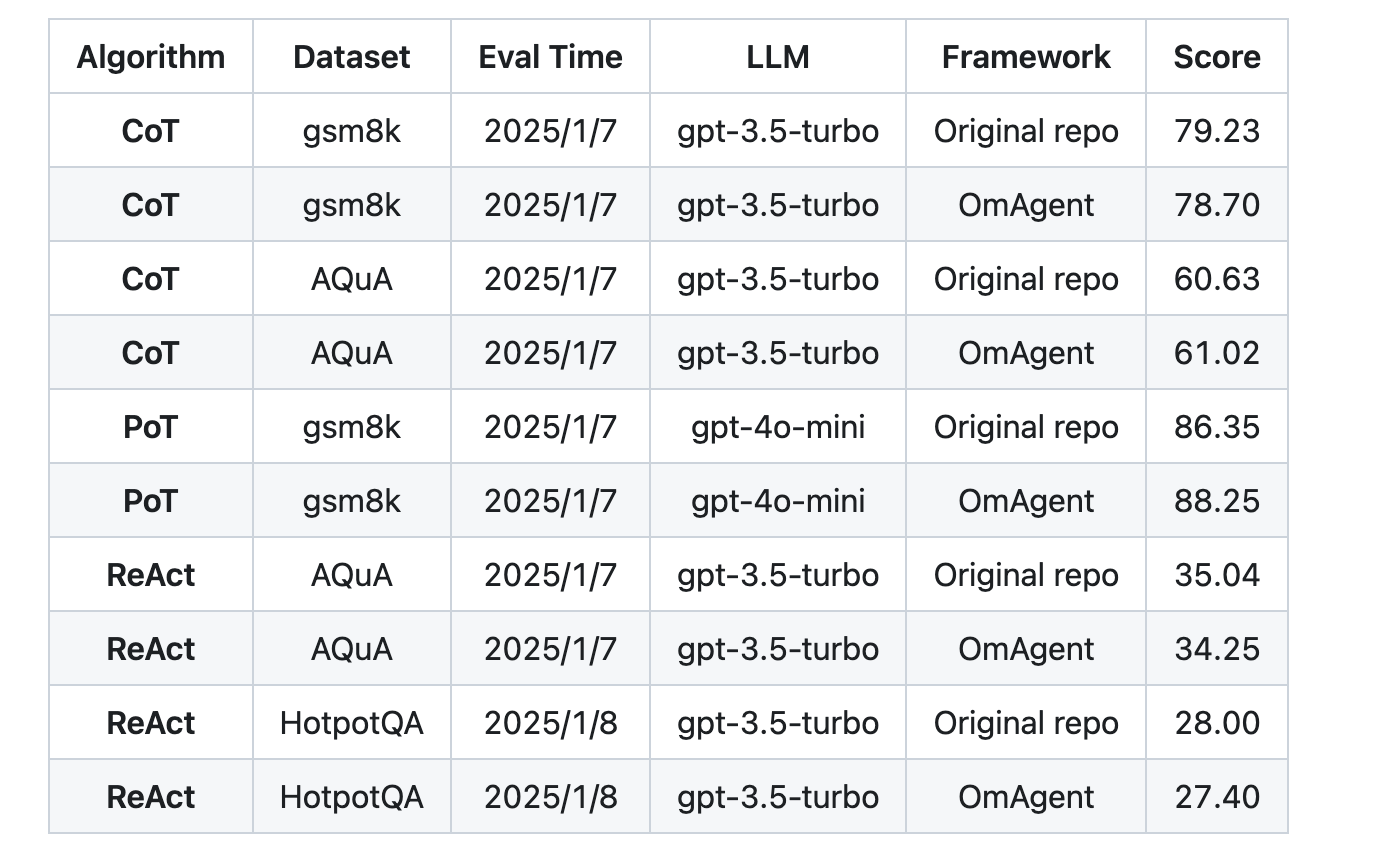Screen dimensions: 1378x848
Task: Click the Dataset column header
Action: click(352, 57)
